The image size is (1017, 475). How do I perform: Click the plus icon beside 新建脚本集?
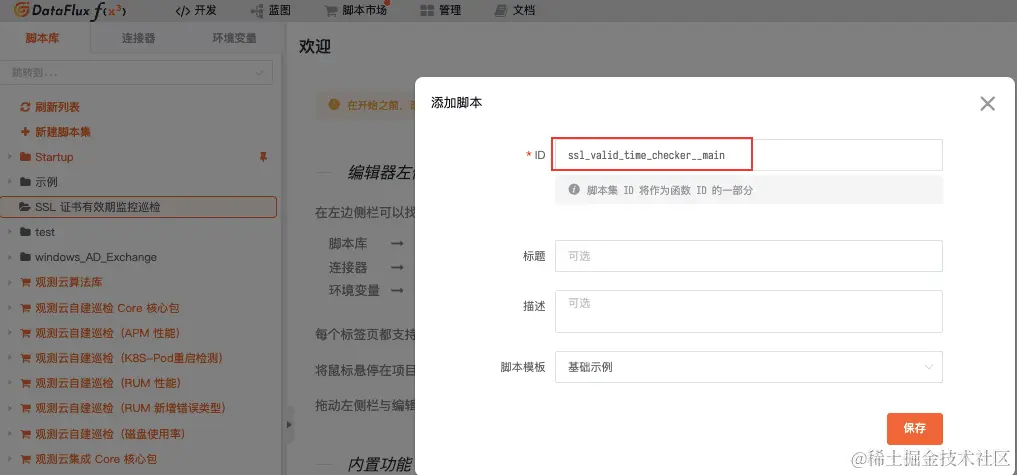(26, 132)
